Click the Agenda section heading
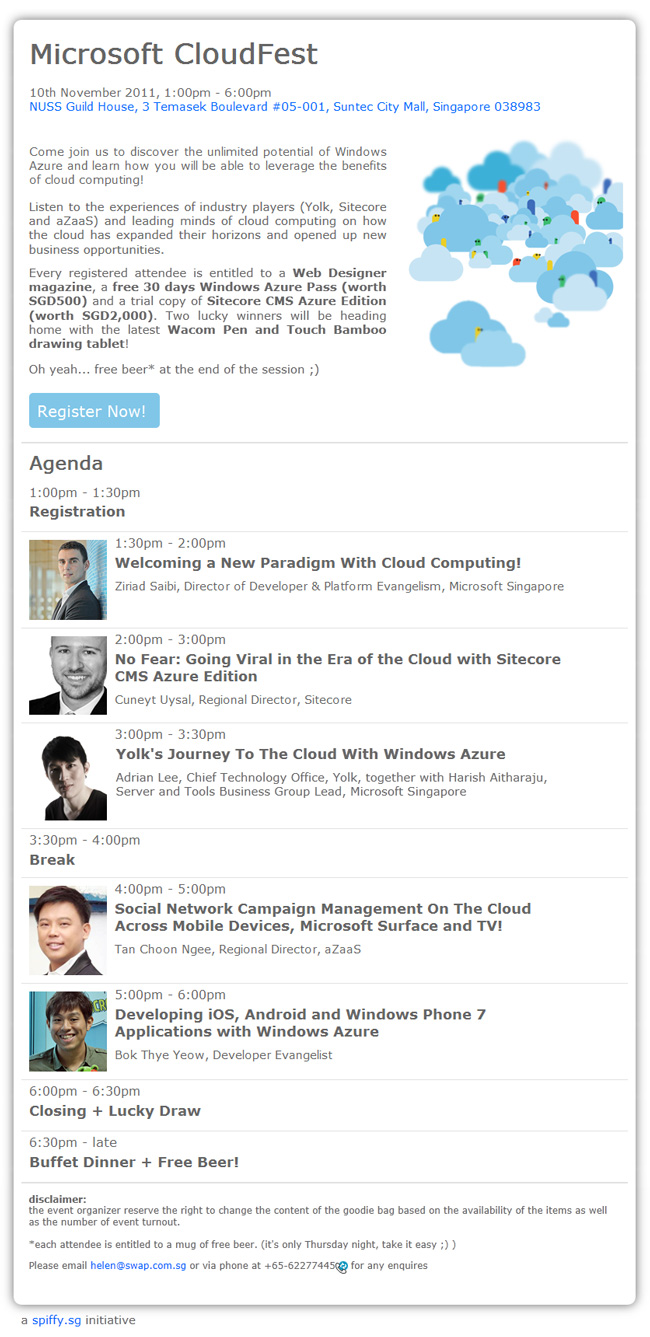Viewport: 650px width, 1337px height. (66, 464)
